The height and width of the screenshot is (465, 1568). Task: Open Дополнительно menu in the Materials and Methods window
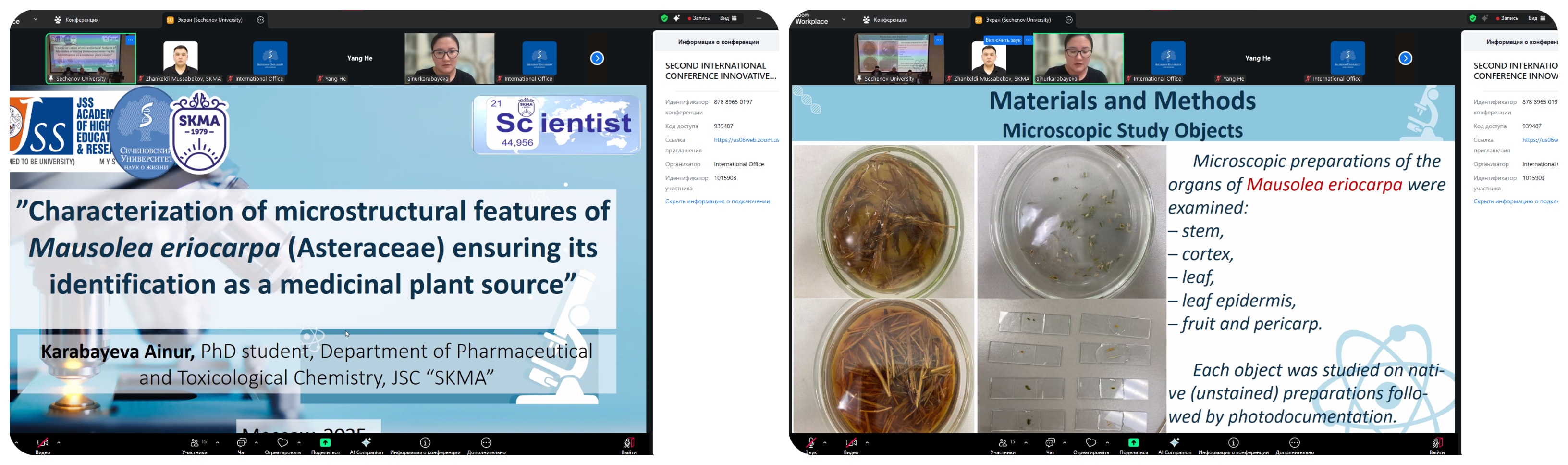1294,443
